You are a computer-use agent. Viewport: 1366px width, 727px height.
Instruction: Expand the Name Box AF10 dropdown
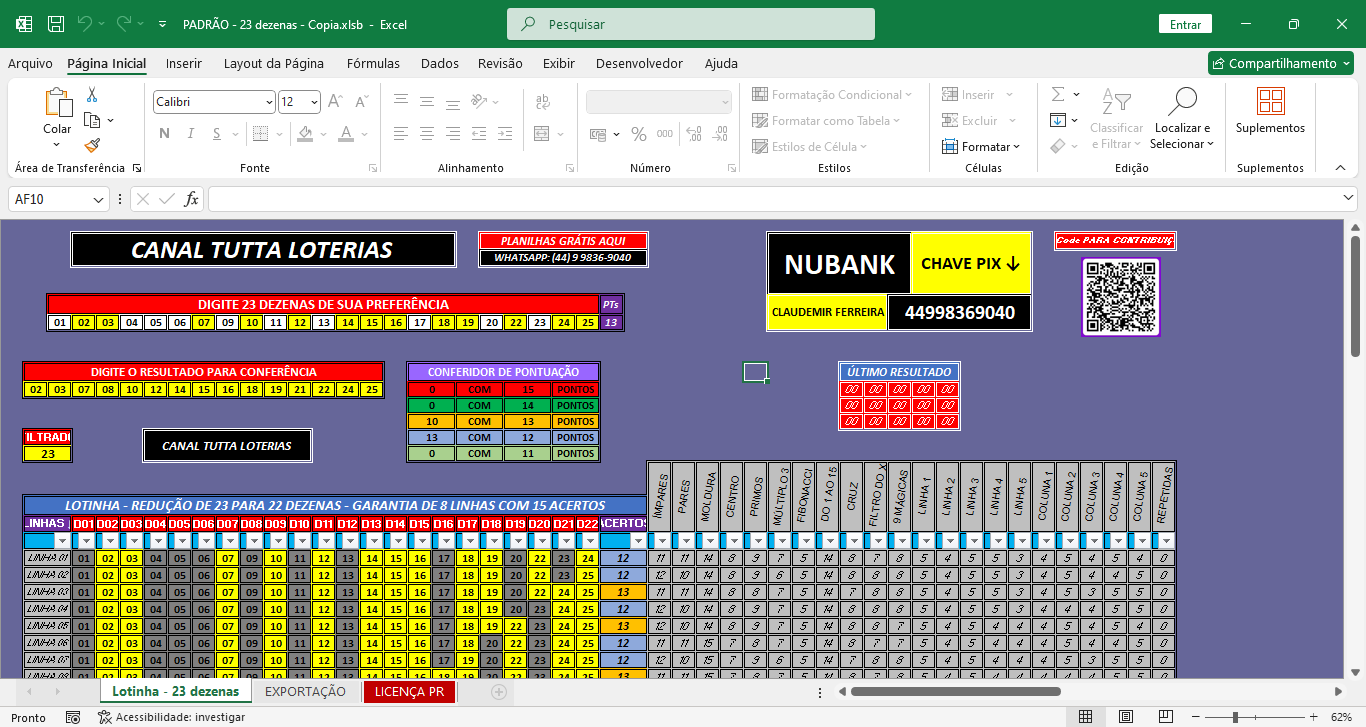click(x=99, y=199)
